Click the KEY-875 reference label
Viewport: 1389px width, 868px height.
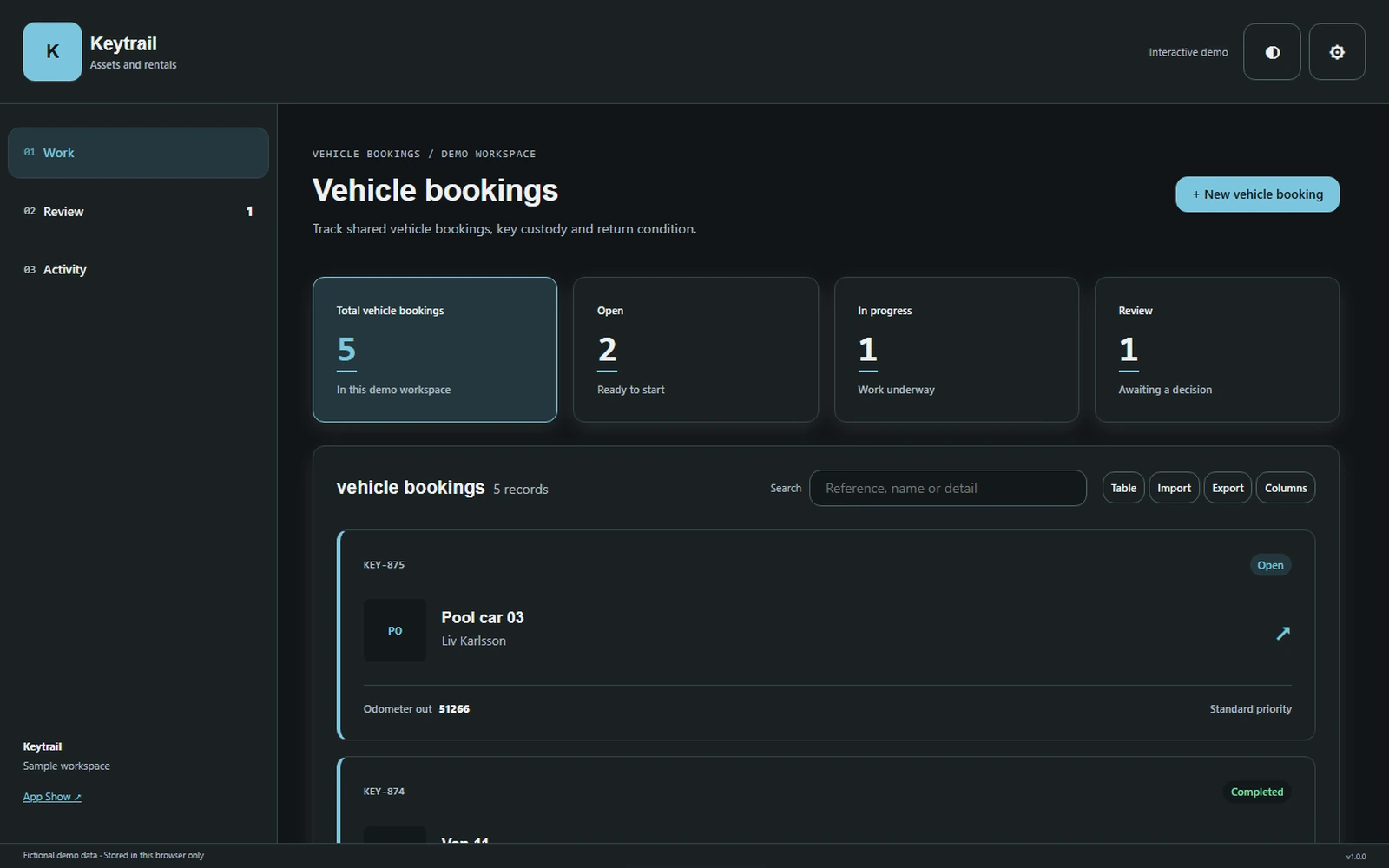click(x=384, y=565)
